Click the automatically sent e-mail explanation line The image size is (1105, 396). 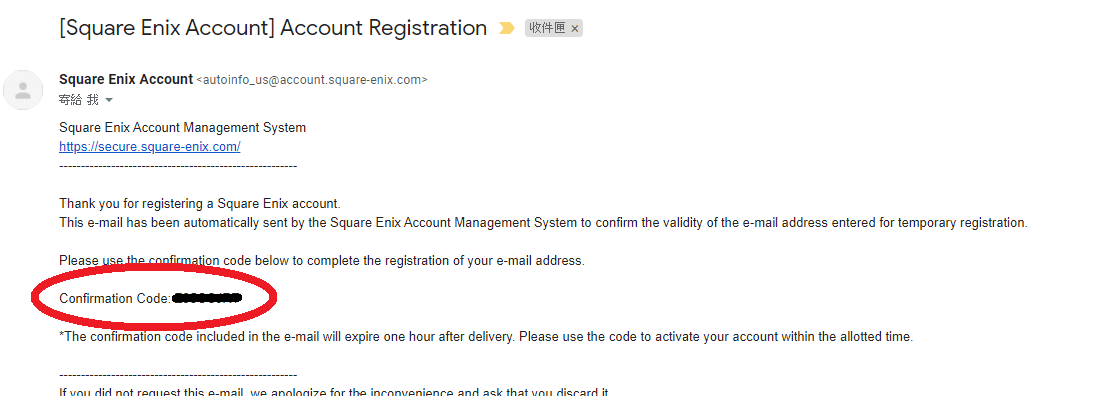543,223
